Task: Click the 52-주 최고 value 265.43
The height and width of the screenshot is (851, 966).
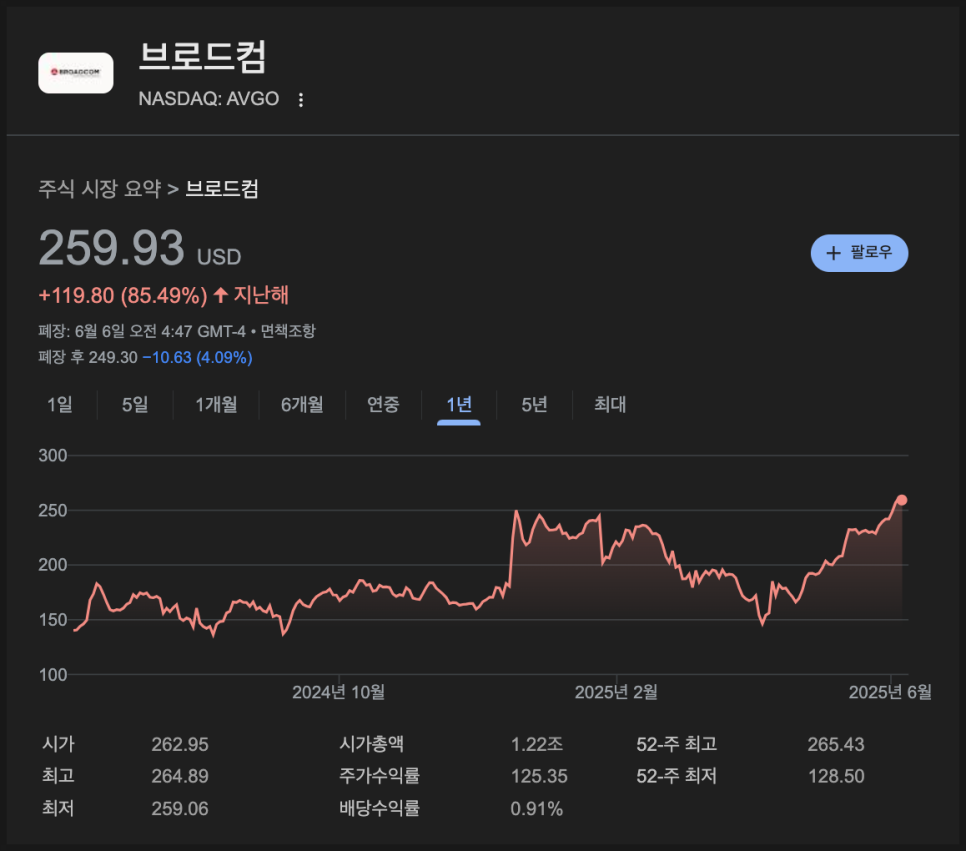Action: (x=836, y=744)
